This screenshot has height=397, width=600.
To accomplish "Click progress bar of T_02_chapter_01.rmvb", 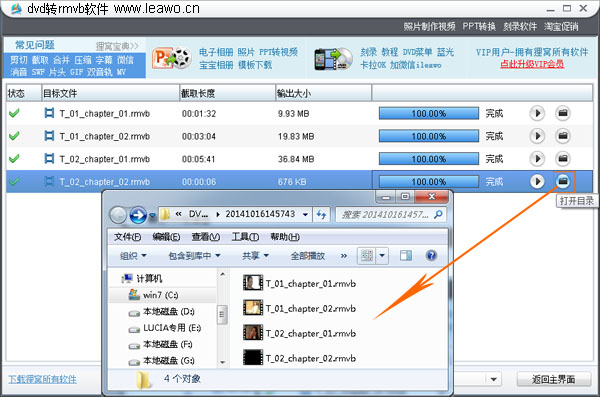I will click(x=429, y=158).
